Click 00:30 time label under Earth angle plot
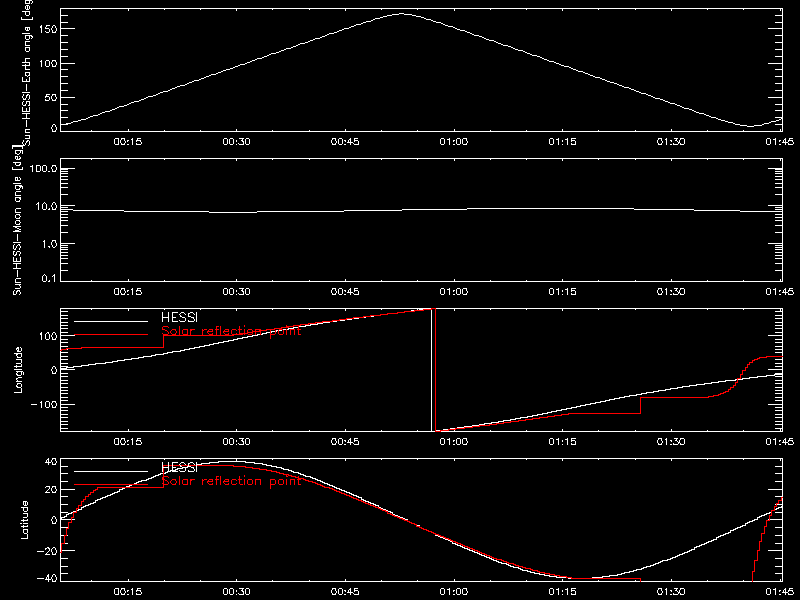 coord(236,141)
